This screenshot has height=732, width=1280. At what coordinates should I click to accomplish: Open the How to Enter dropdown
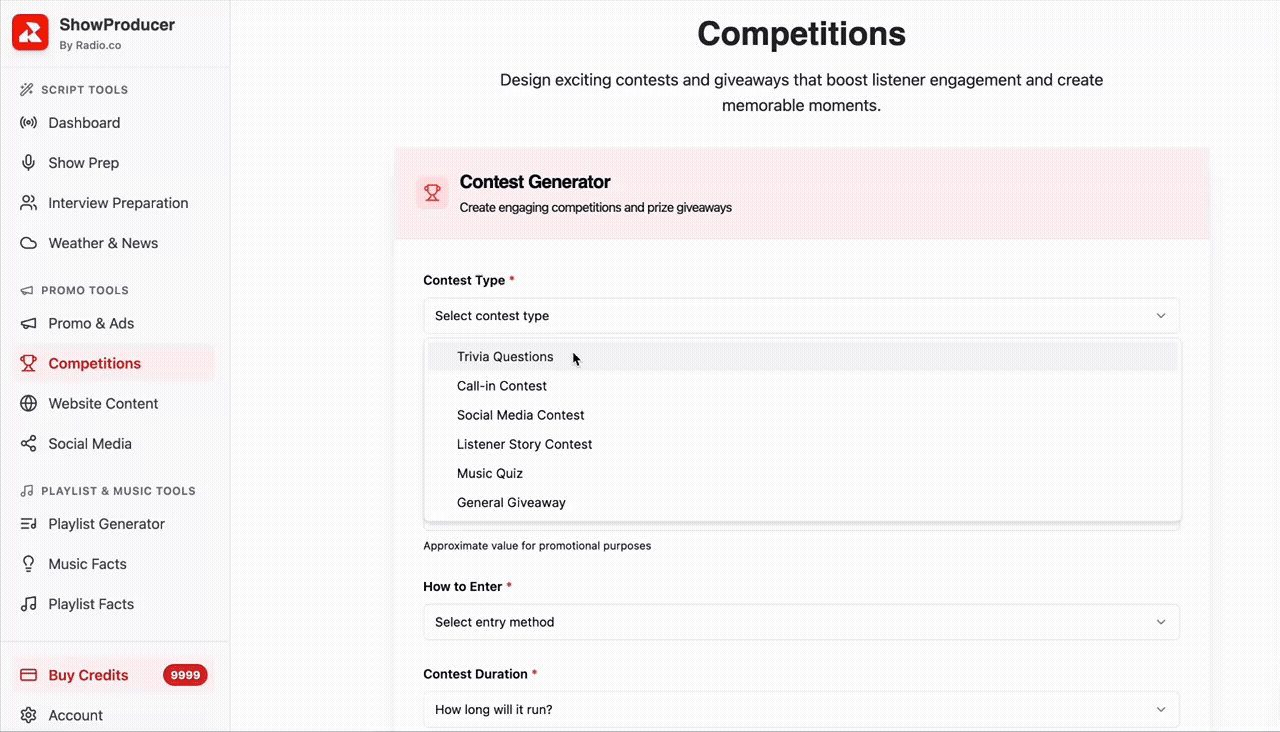click(x=801, y=622)
